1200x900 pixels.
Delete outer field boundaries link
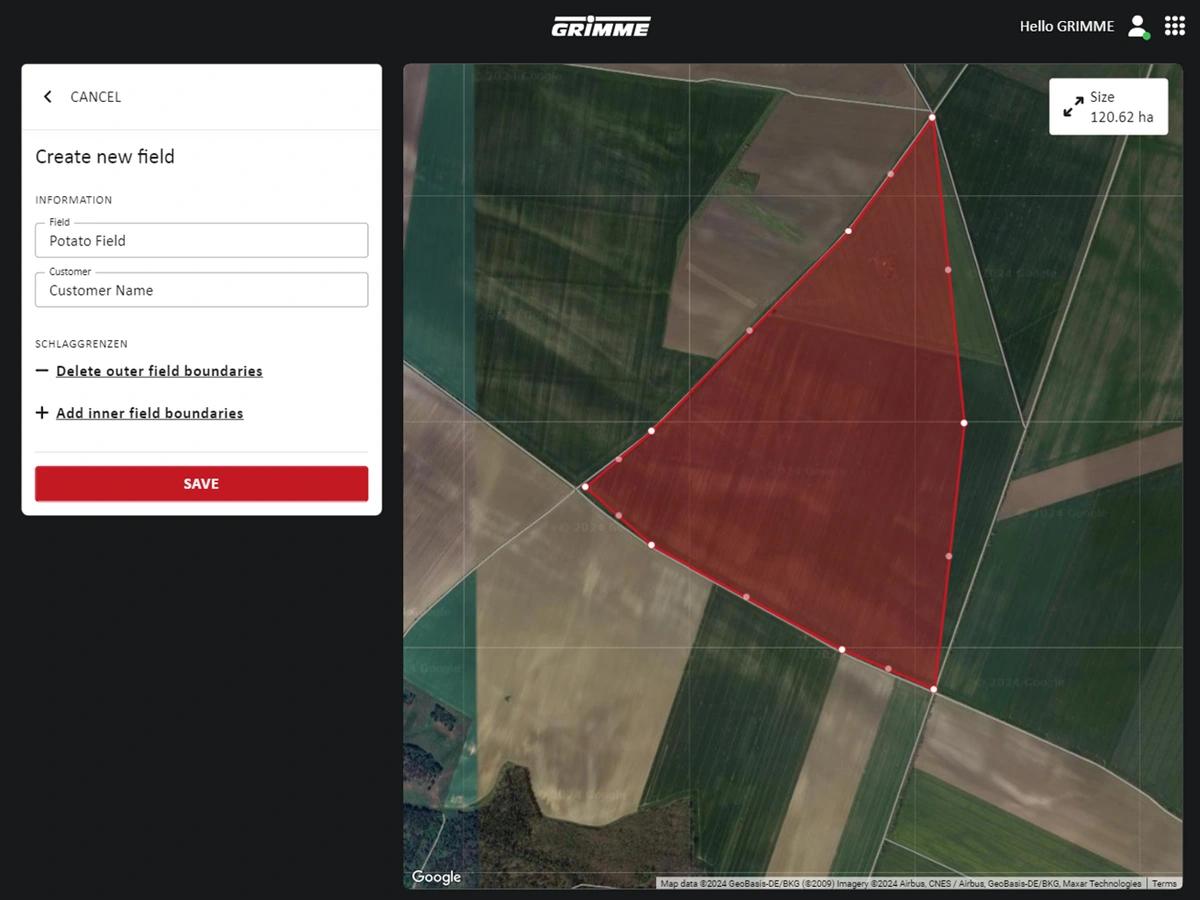[x=159, y=371]
